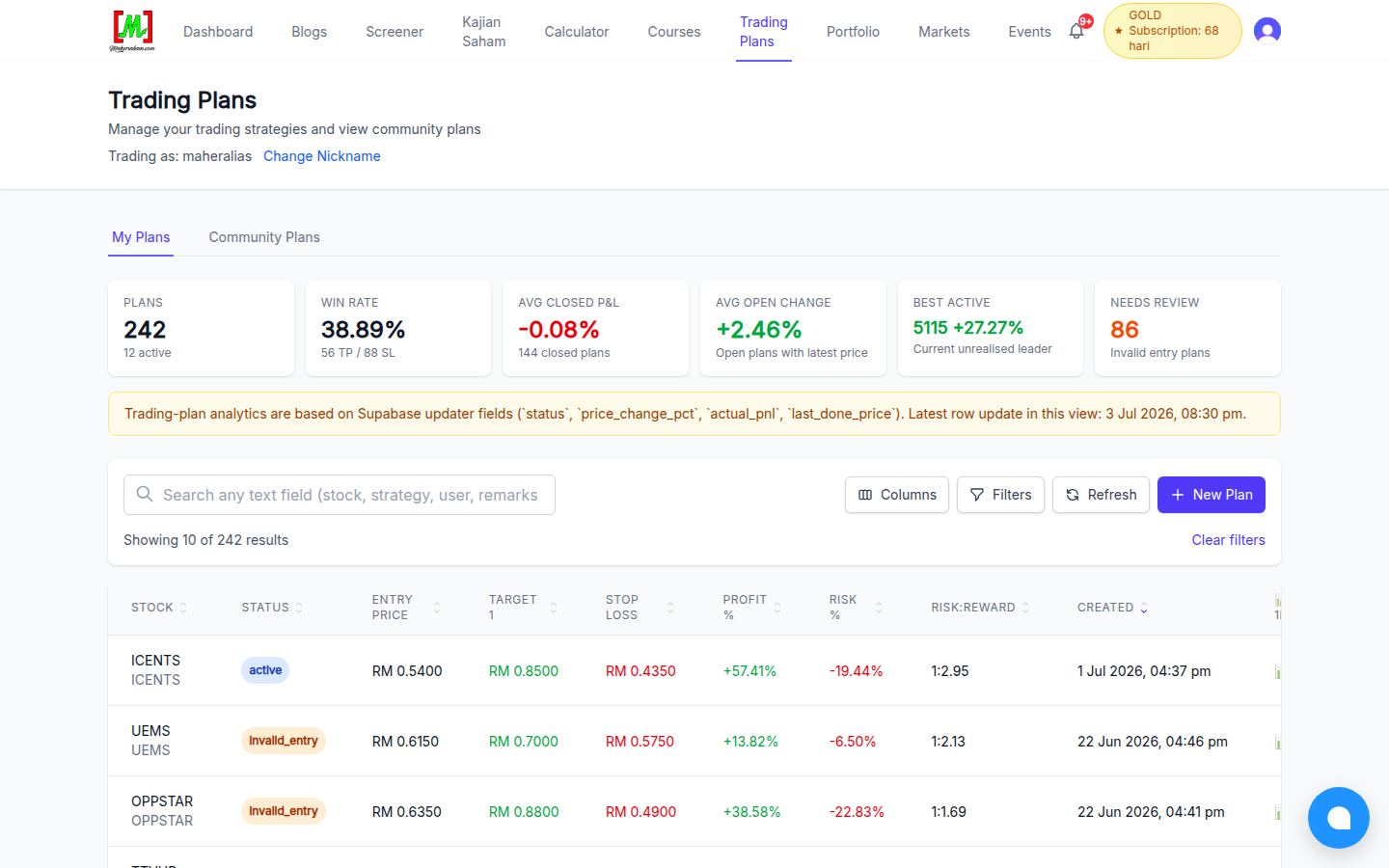The image size is (1389, 868).
Task: Click OPPSTAR invalid_entry status badge
Action: (x=284, y=811)
